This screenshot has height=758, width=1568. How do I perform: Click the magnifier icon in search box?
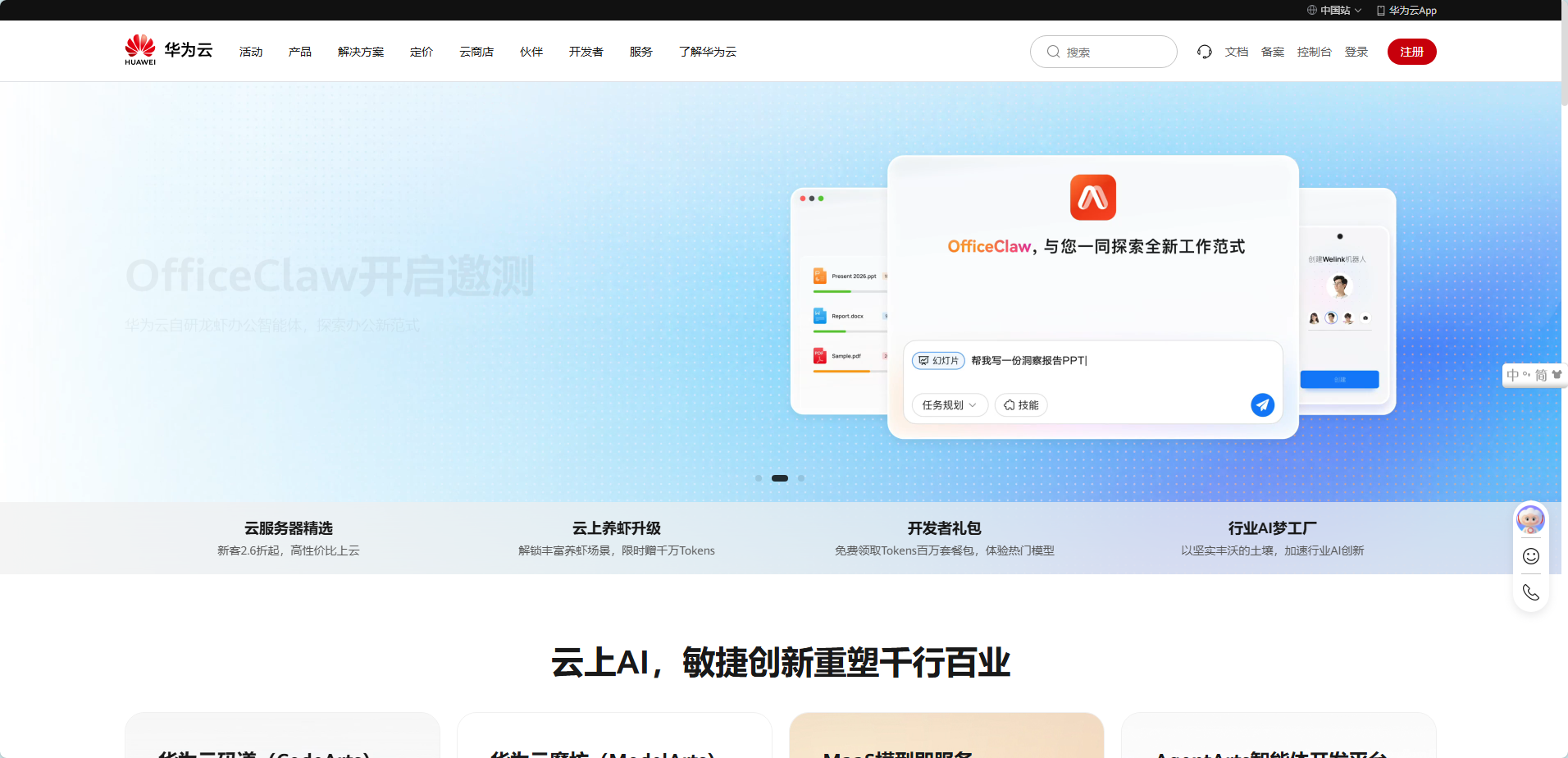pyautogui.click(x=1054, y=52)
